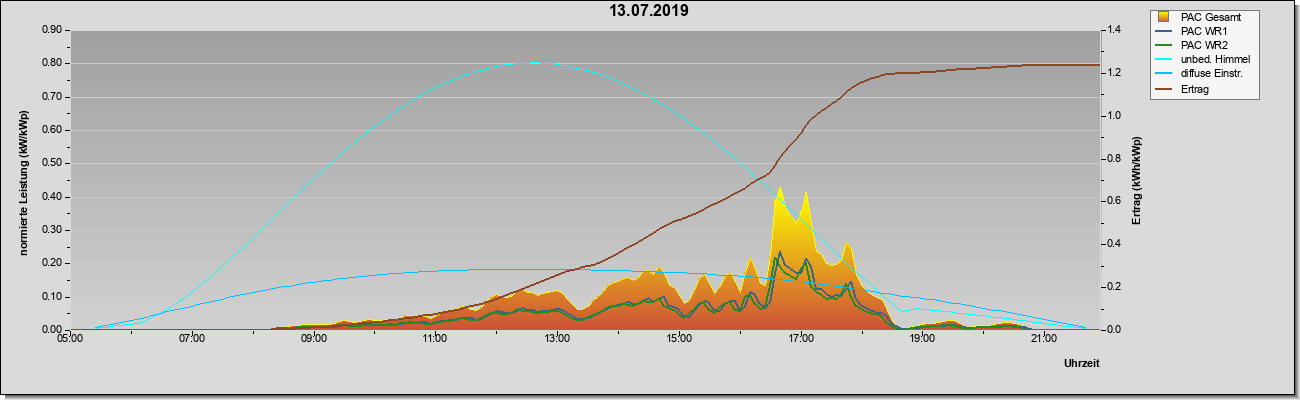This screenshot has height=400, width=1300.
Task: Click the PAC Gesamt legend color swatch
Action: tap(1163, 16)
